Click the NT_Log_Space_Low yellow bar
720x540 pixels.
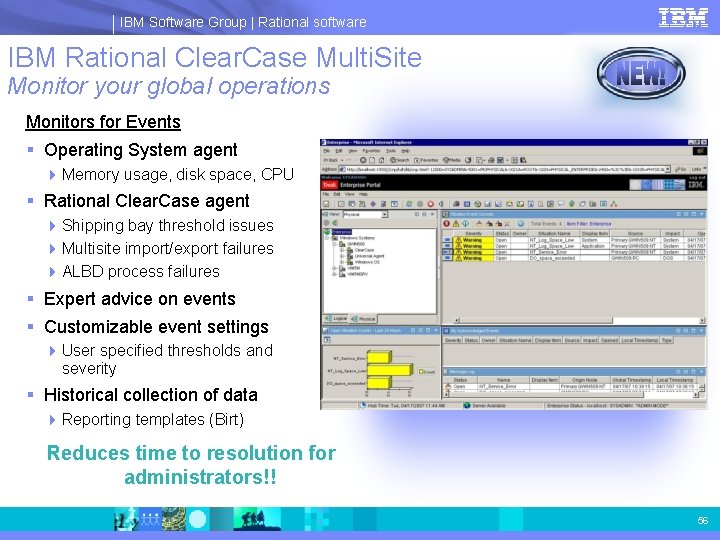coord(390,369)
